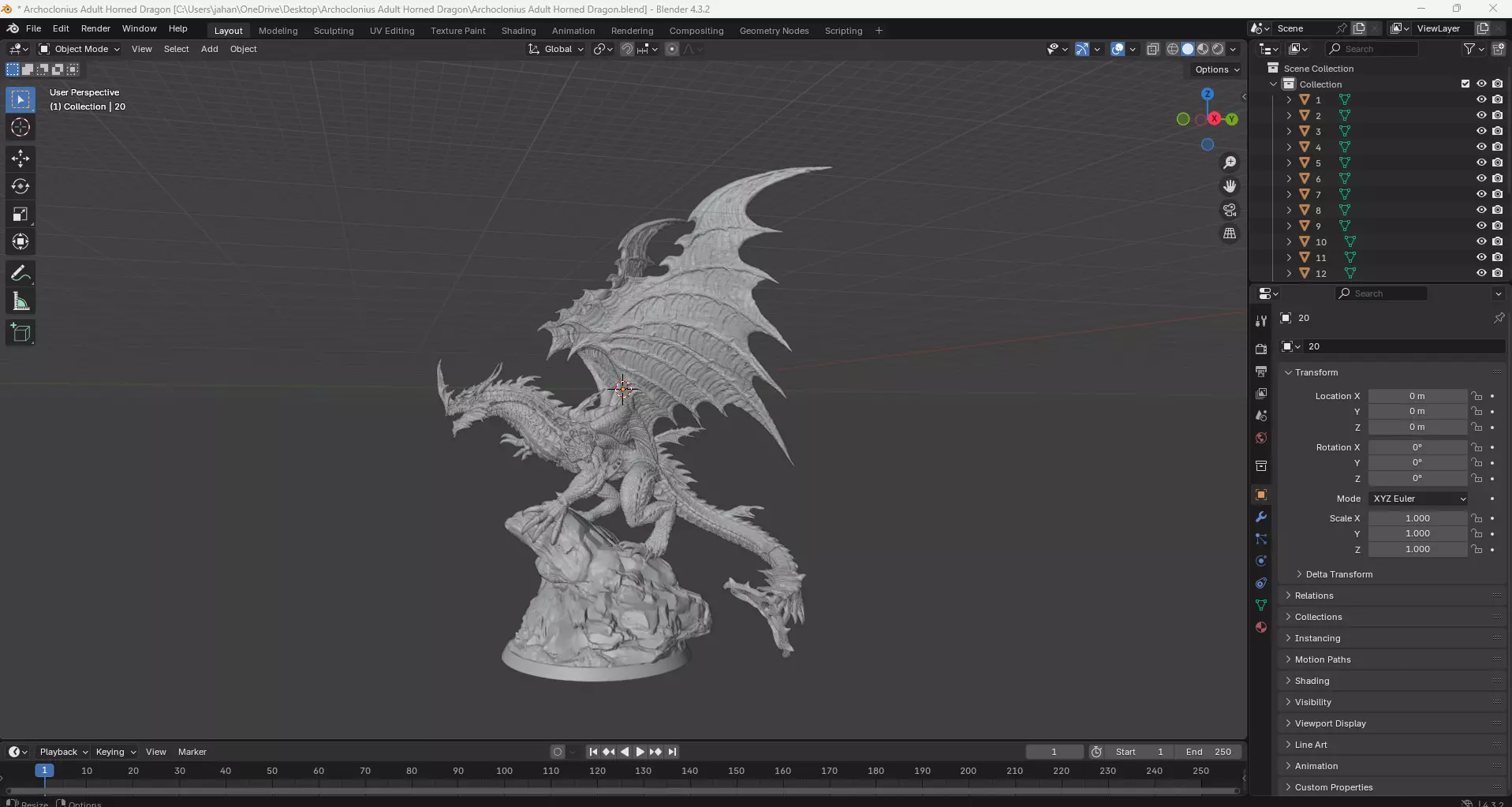
Task: Collapse the Collection tree
Action: tap(1273, 84)
